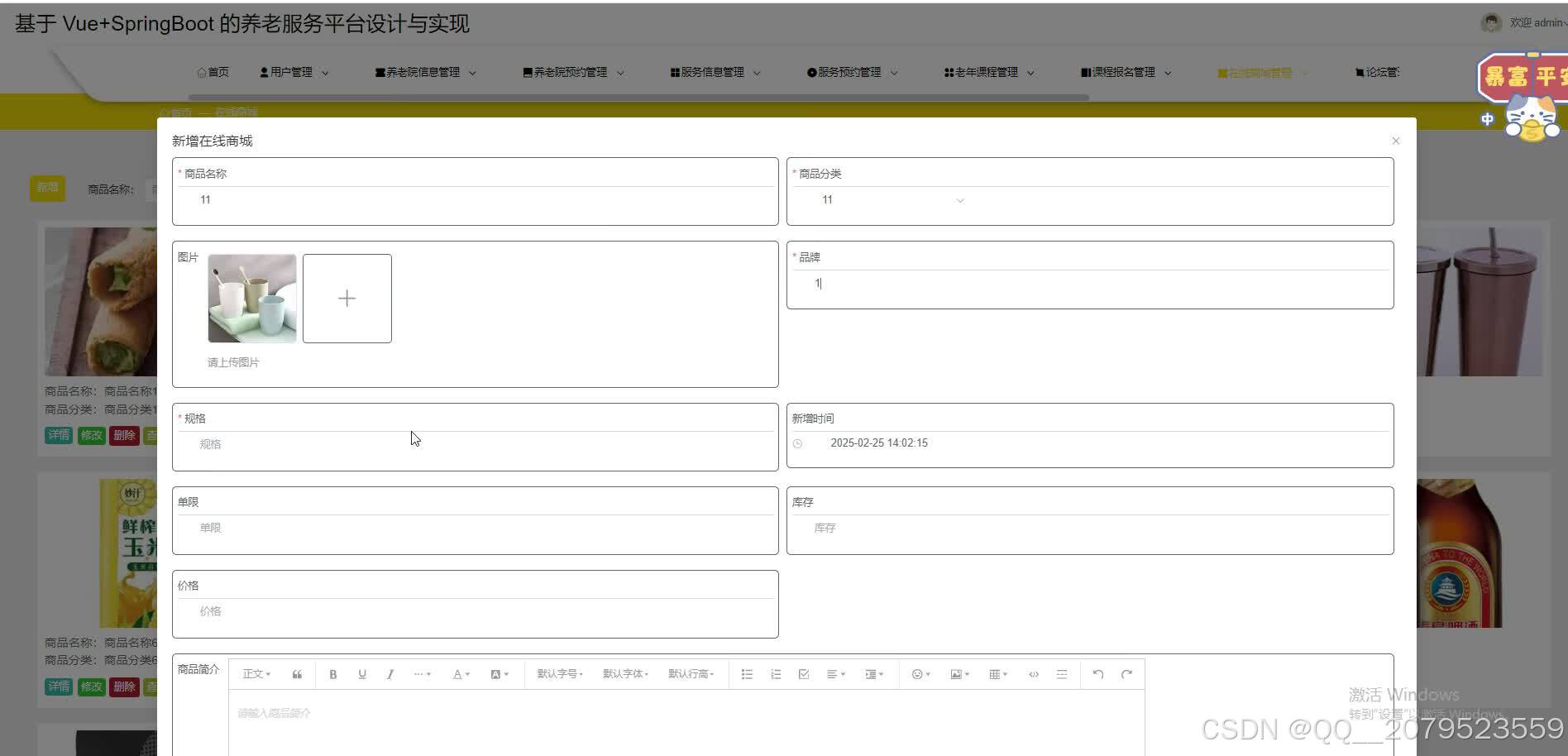Toggle italic formatting in the editor

(390, 674)
